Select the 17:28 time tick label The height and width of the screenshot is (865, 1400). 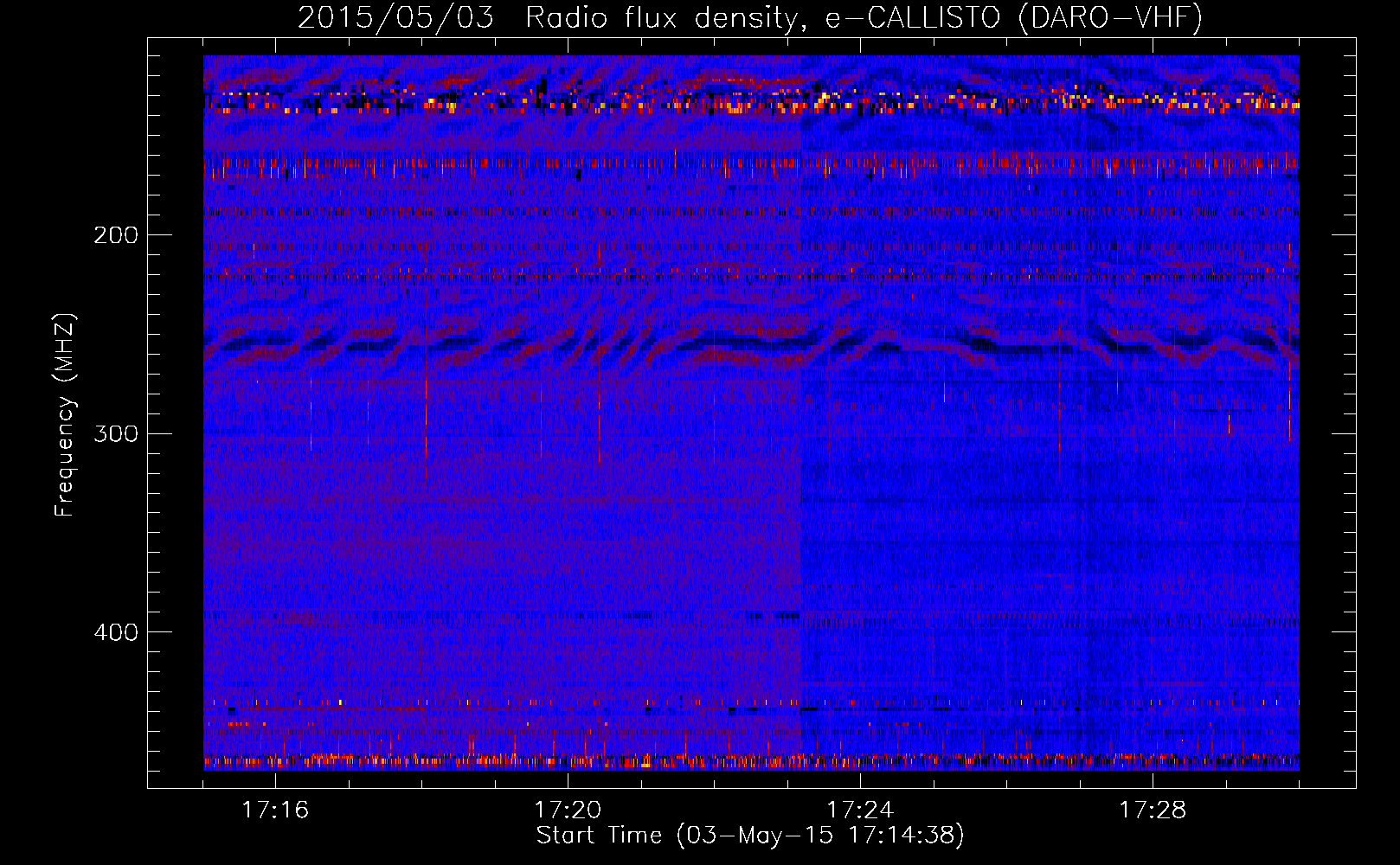[x=1153, y=811]
